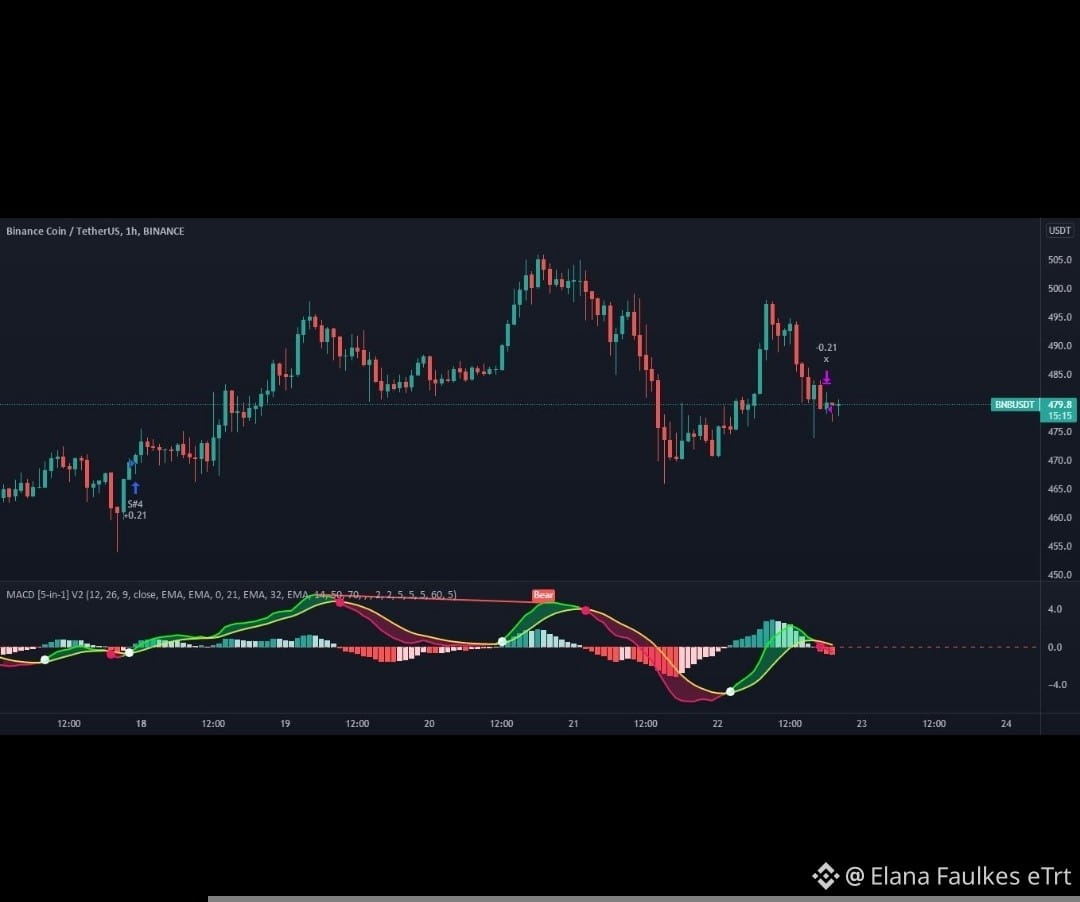Viewport: 1080px width, 902px height.
Task: Click the 475.0 price axis label
Action: pos(1059,432)
